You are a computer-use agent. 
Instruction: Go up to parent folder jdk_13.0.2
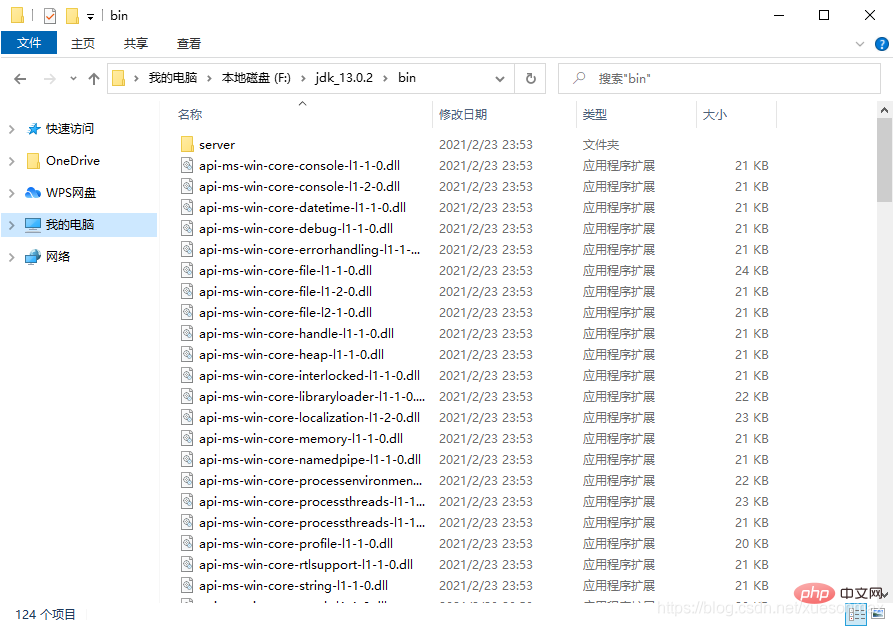coord(93,78)
